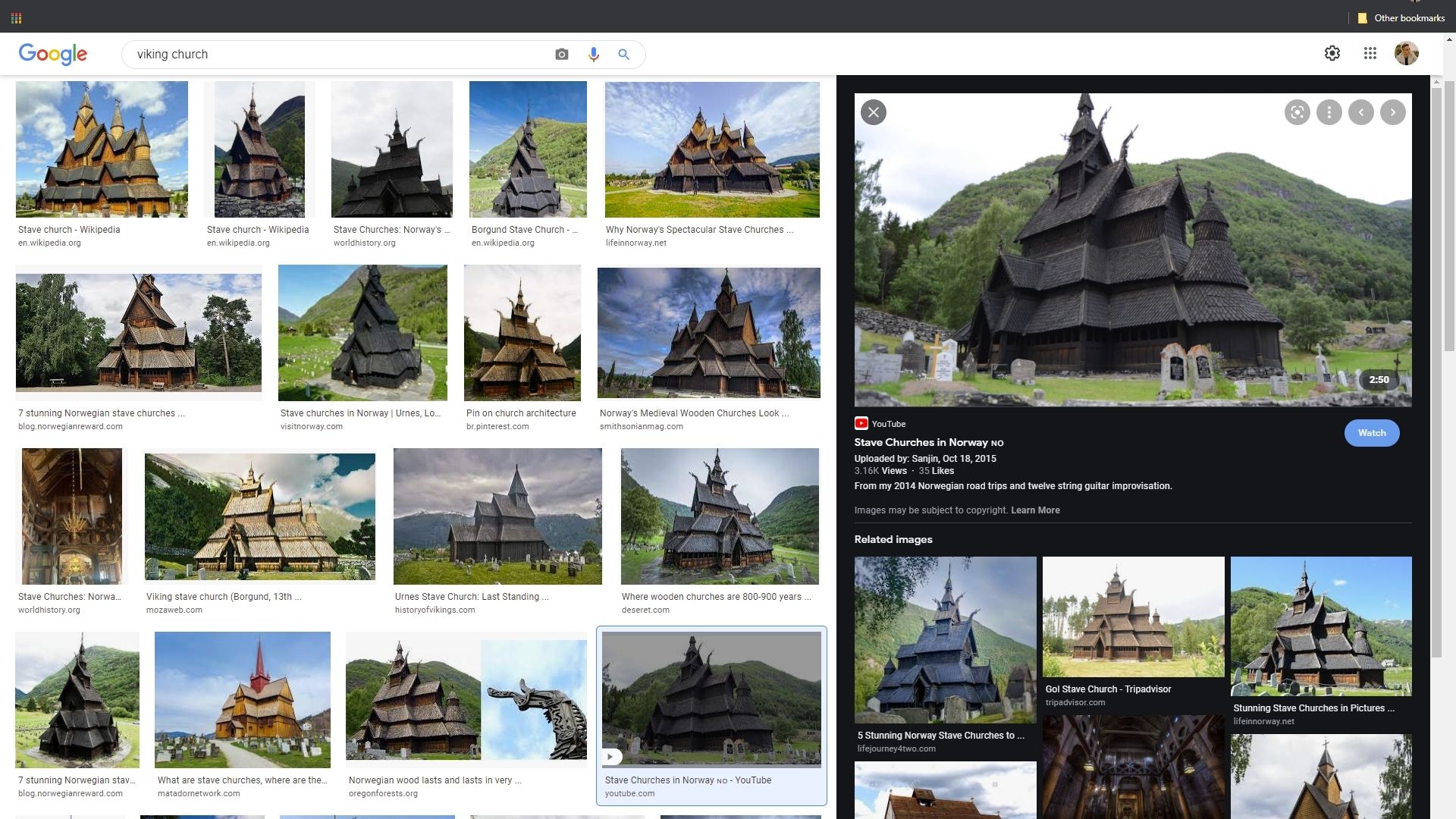Viewport: 1456px width, 819px height.
Task: Open matadornetwork.com red-spire church image
Action: click(x=243, y=700)
